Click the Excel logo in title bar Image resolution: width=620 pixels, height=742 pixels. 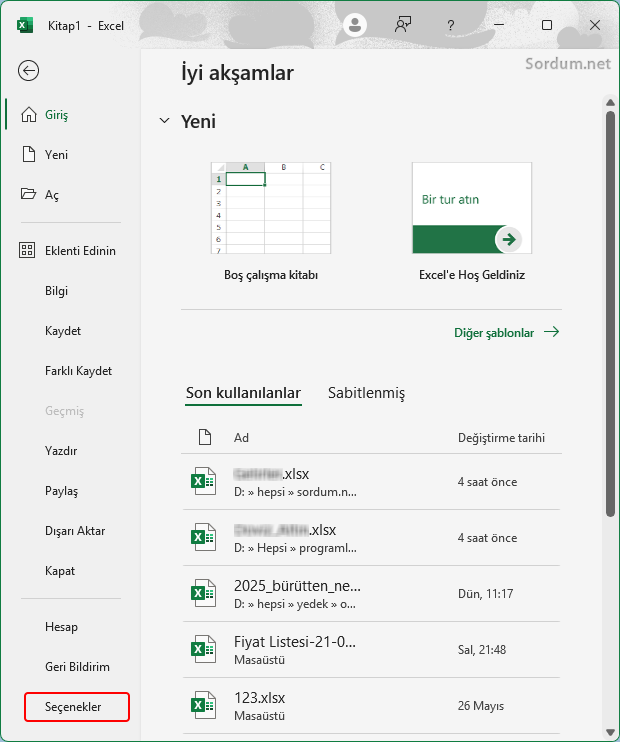pyautogui.click(x=25, y=25)
